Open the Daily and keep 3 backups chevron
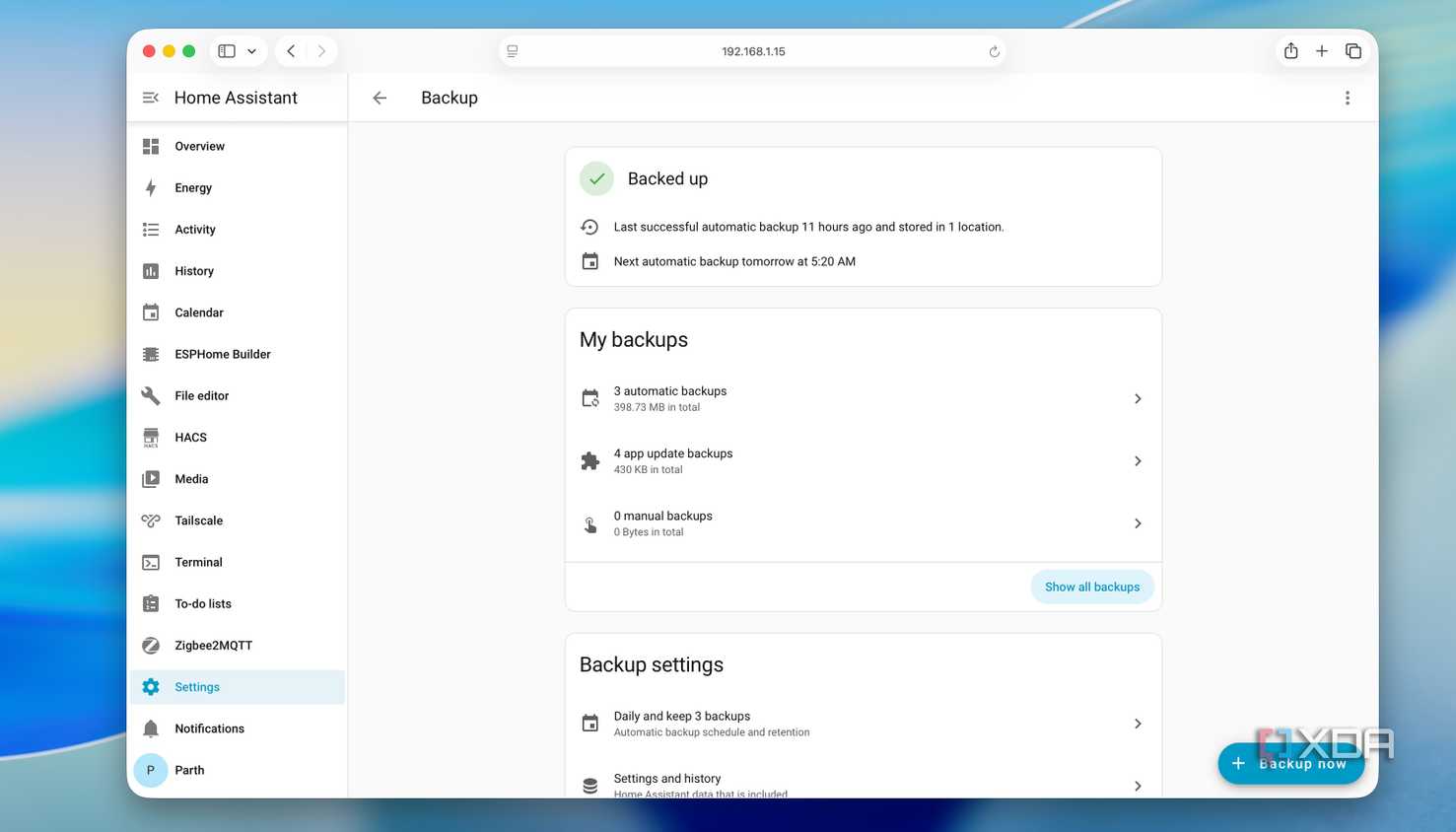 click(1138, 724)
